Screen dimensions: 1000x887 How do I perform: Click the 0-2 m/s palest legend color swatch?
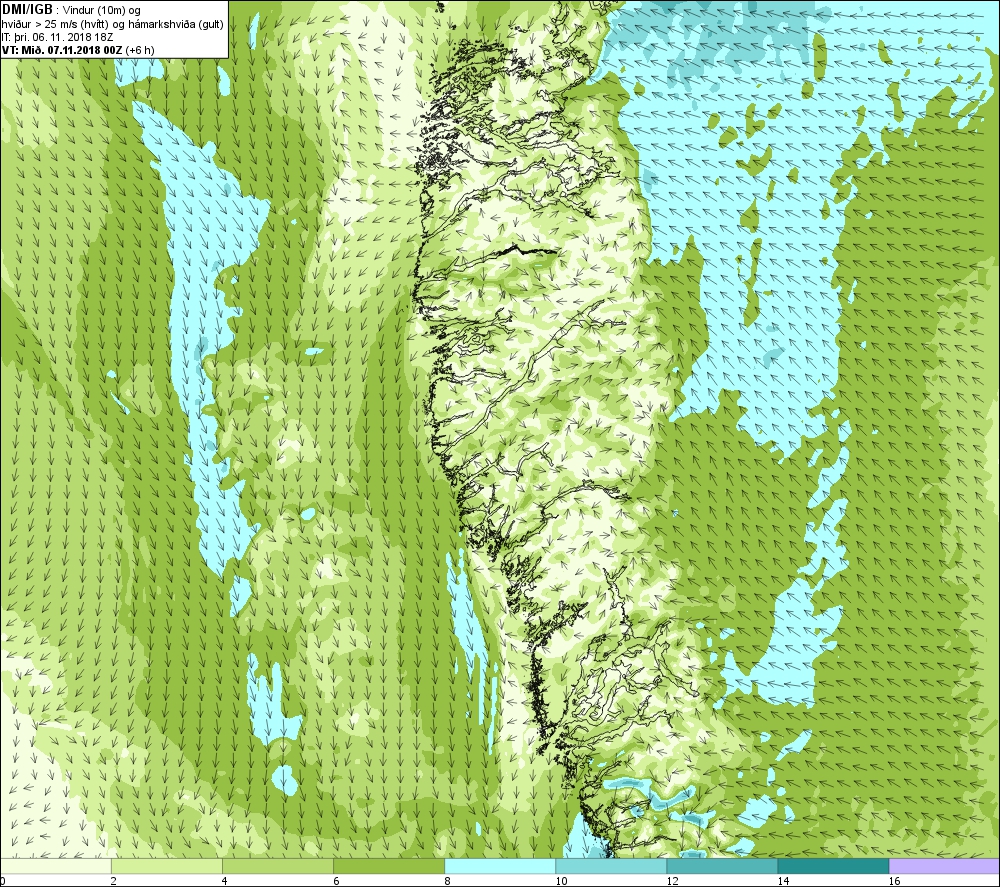point(56,866)
